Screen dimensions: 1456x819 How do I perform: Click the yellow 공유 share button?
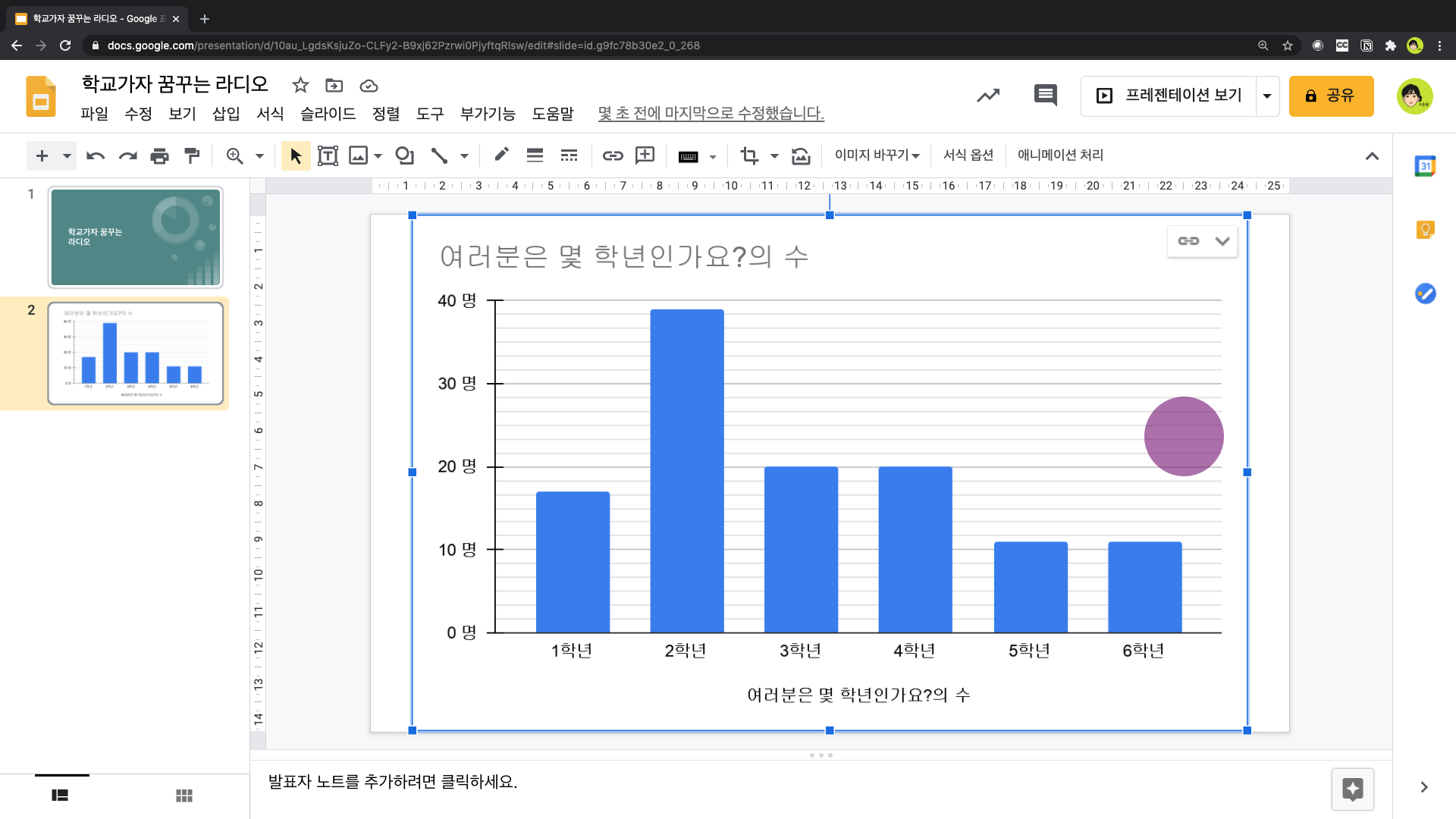[x=1331, y=96]
